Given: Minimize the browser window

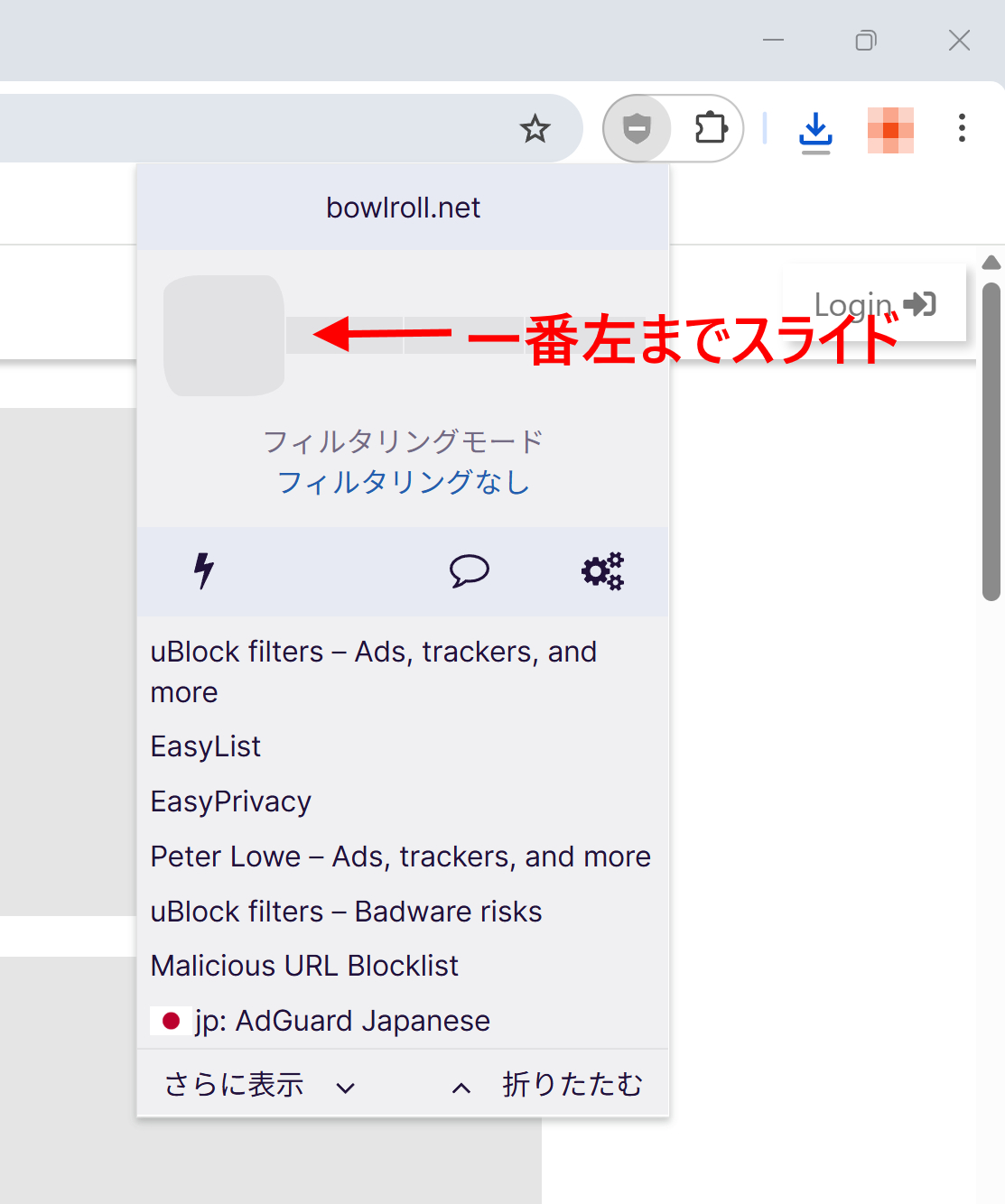Looking at the screenshot, I should click(x=774, y=40).
